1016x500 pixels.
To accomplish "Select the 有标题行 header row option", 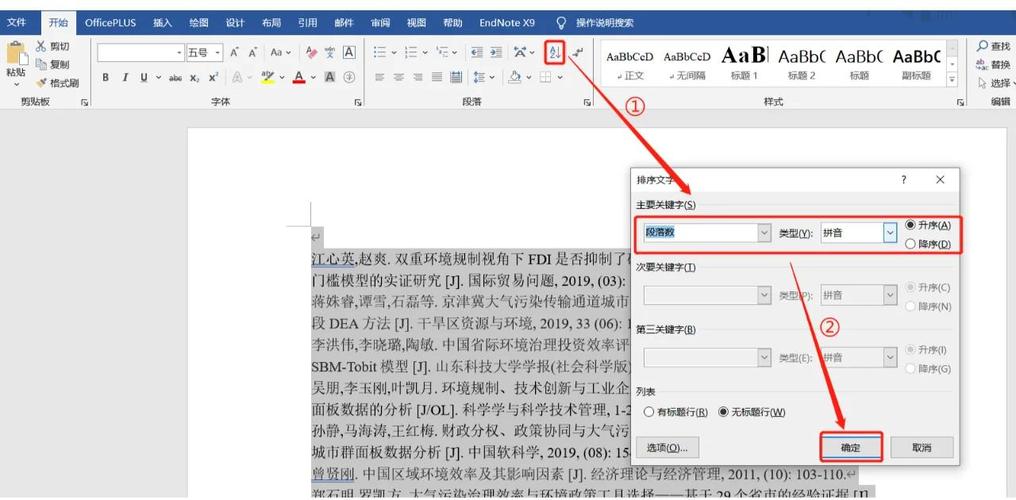I will pos(651,412).
